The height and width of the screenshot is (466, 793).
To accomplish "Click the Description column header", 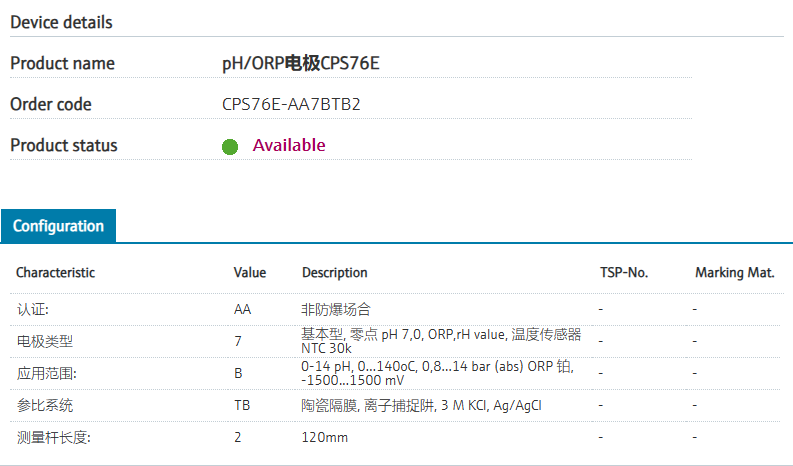I will tap(334, 272).
